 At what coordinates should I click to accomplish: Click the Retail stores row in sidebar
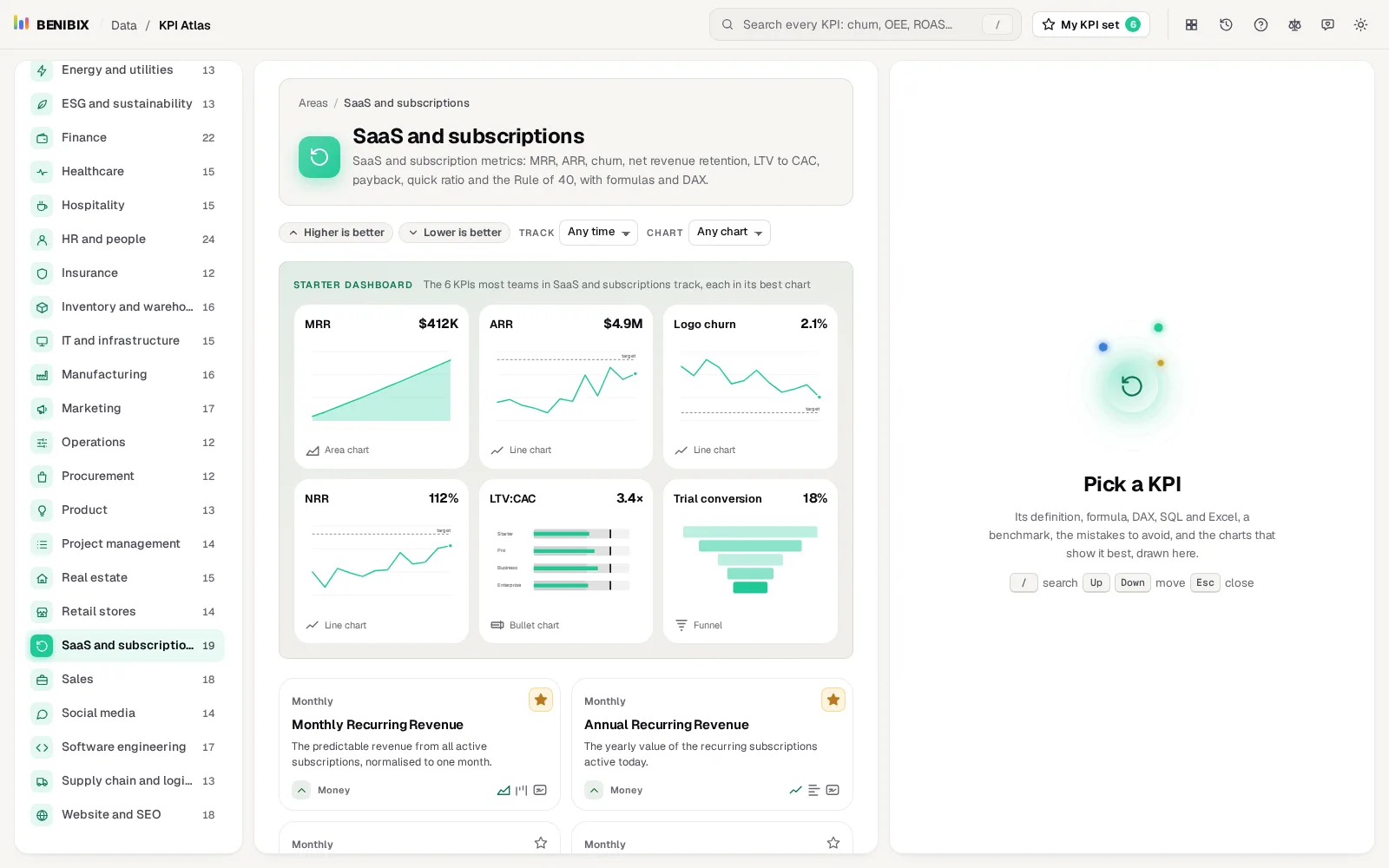click(x=125, y=612)
